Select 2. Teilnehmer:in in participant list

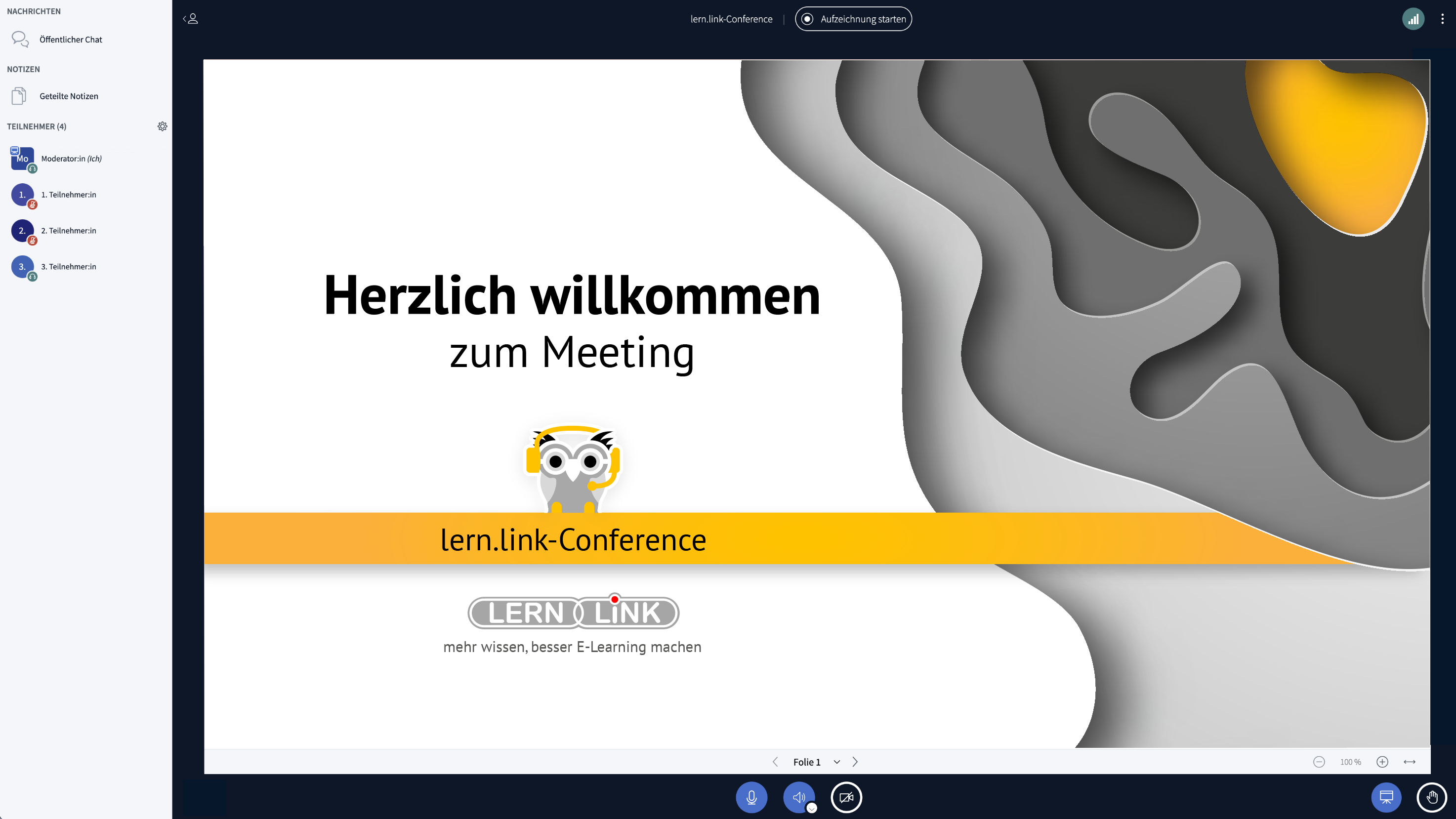(x=68, y=231)
